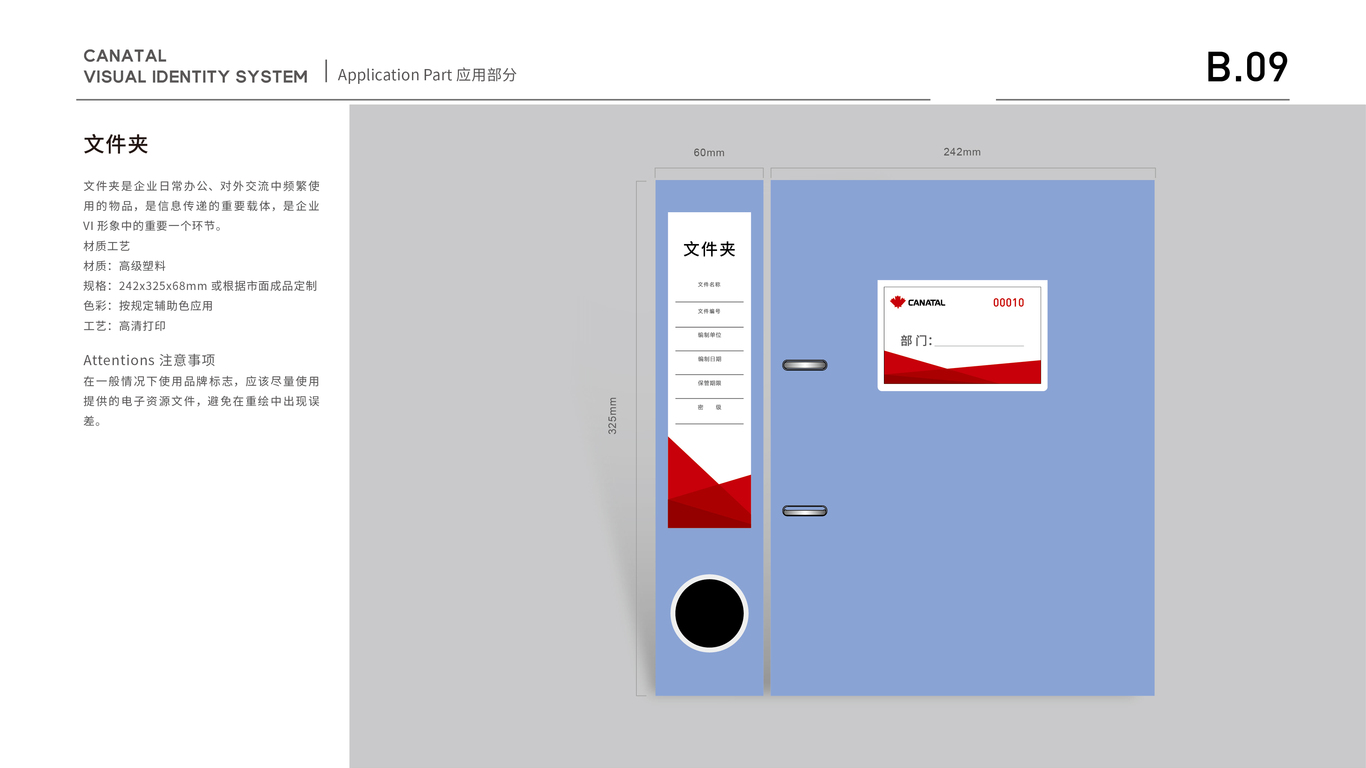Click the 编制单位 field on spine
1366x768 pixels.
click(x=709, y=340)
